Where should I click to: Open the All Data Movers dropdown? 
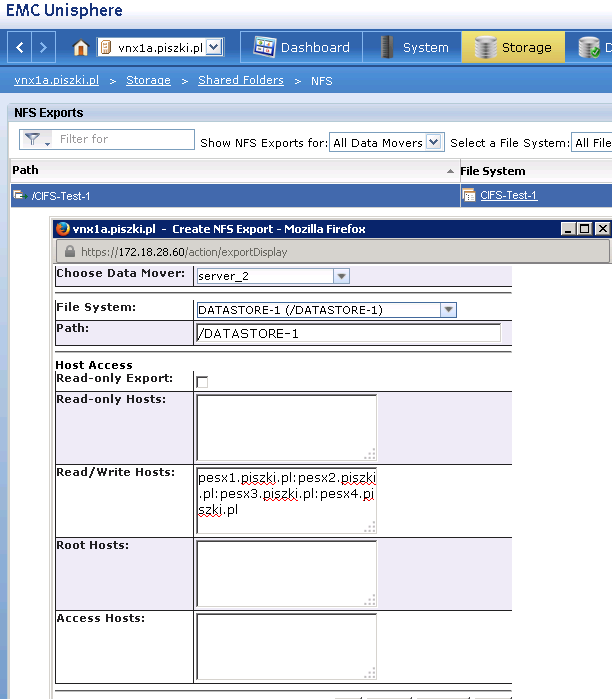pos(386,143)
